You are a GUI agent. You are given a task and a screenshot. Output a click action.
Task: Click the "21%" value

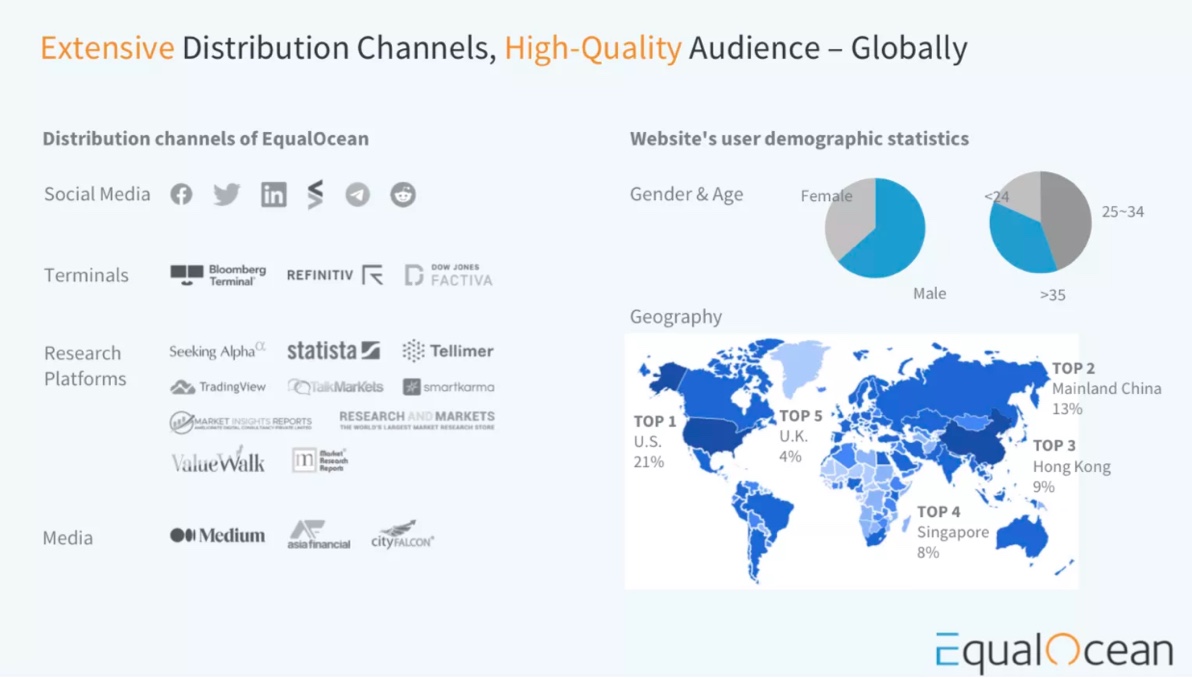(648, 462)
